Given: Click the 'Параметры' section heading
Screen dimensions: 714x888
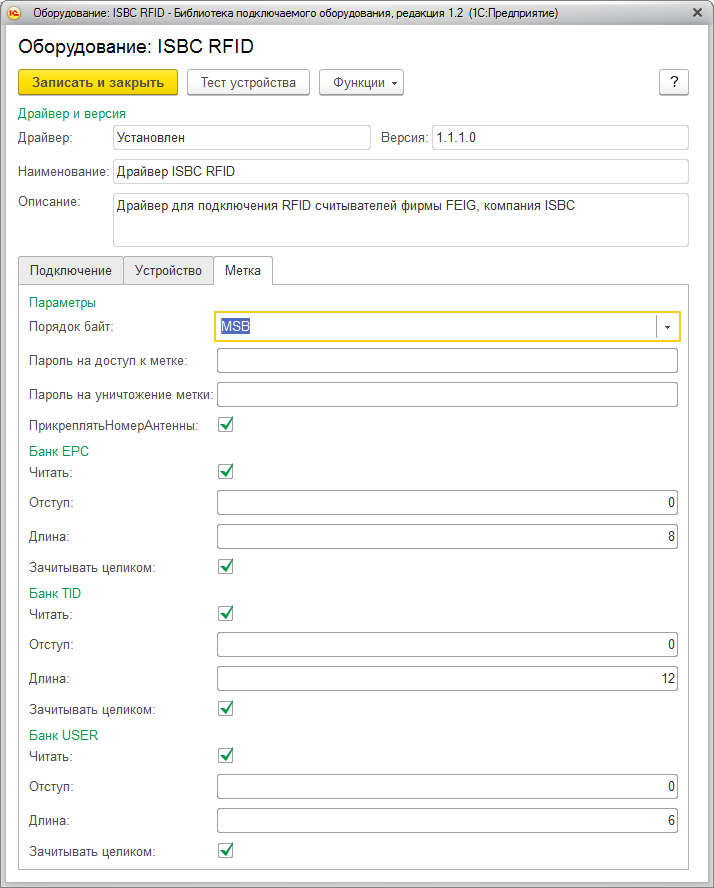Looking at the screenshot, I should point(62,303).
